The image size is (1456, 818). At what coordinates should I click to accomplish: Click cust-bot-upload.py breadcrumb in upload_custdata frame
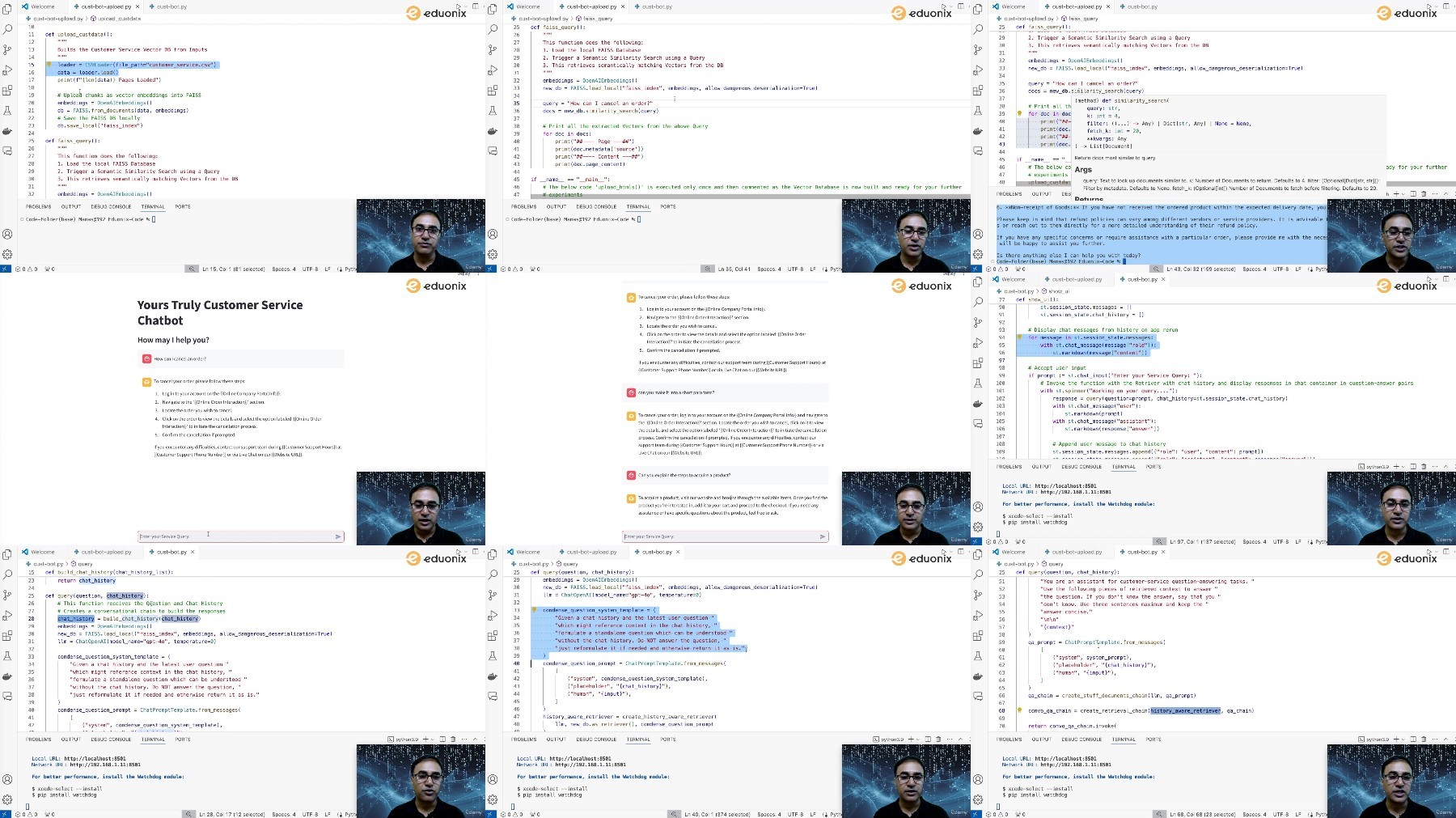[55, 19]
